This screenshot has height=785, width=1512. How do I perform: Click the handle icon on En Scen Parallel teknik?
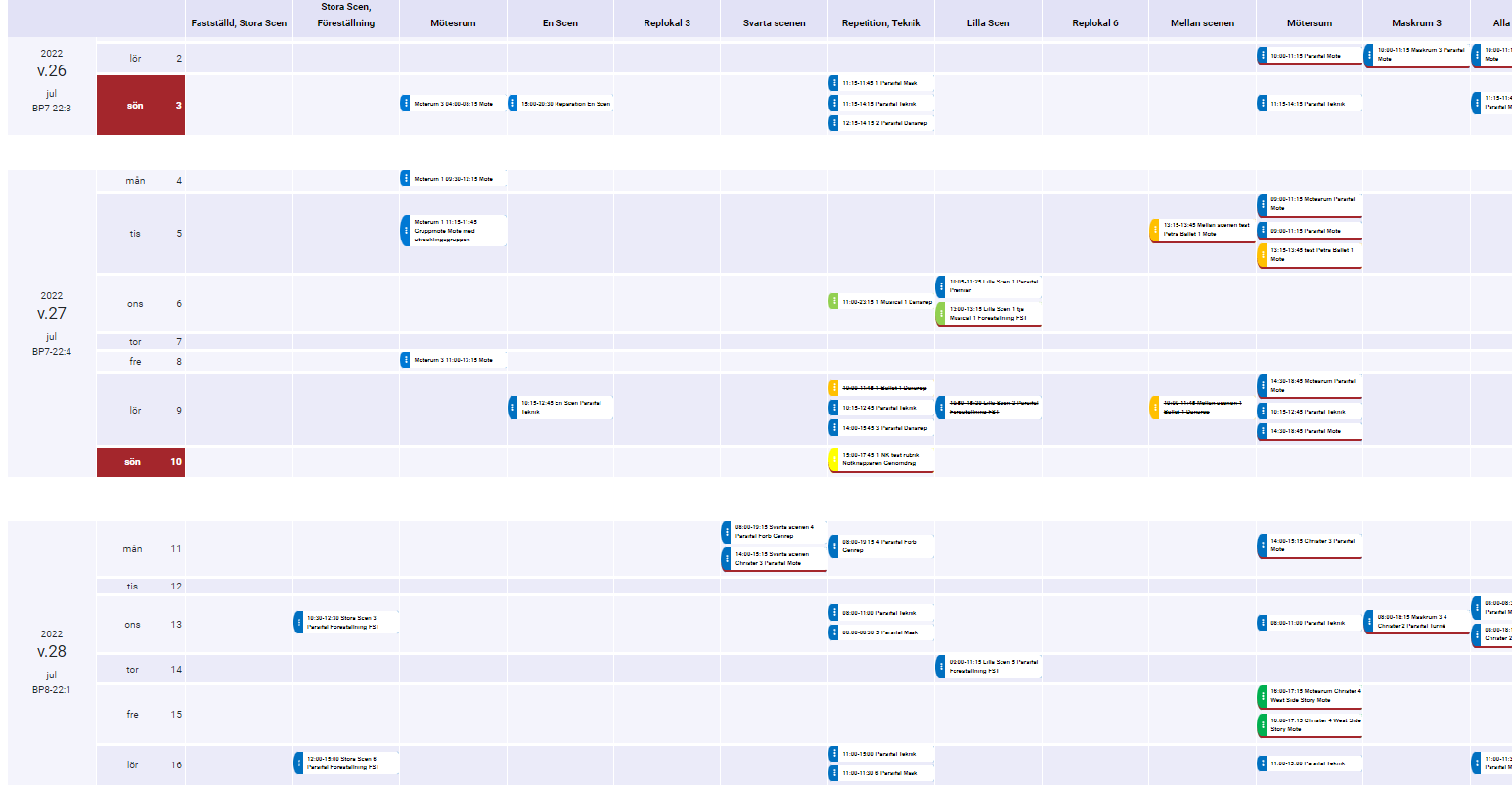511,407
